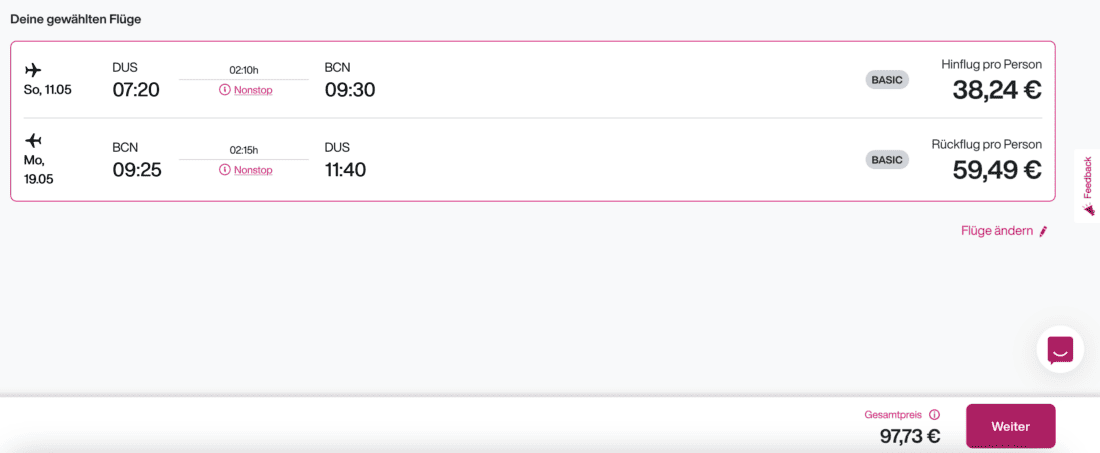Click the Feedback tab megaphone icon
The height and width of the screenshot is (453, 1100).
click(x=1088, y=210)
